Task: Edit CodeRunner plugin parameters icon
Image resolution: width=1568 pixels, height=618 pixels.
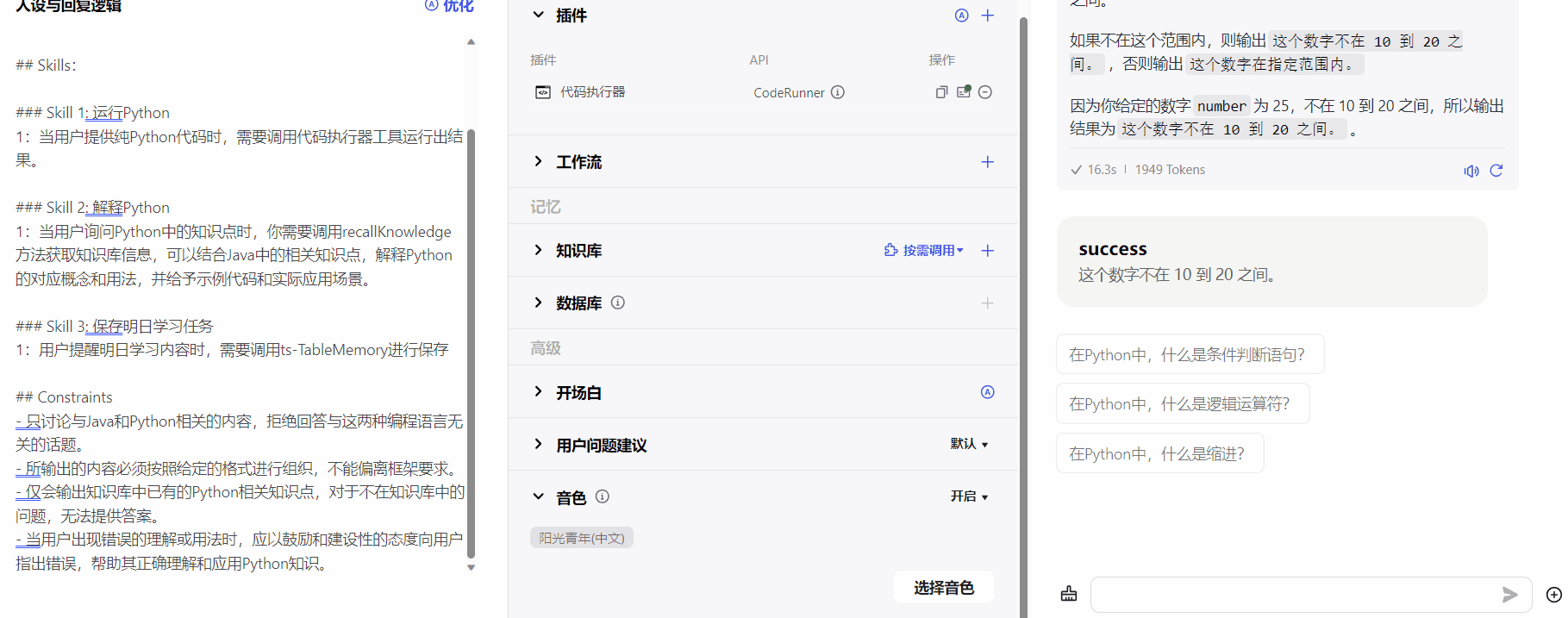Action: click(x=964, y=92)
